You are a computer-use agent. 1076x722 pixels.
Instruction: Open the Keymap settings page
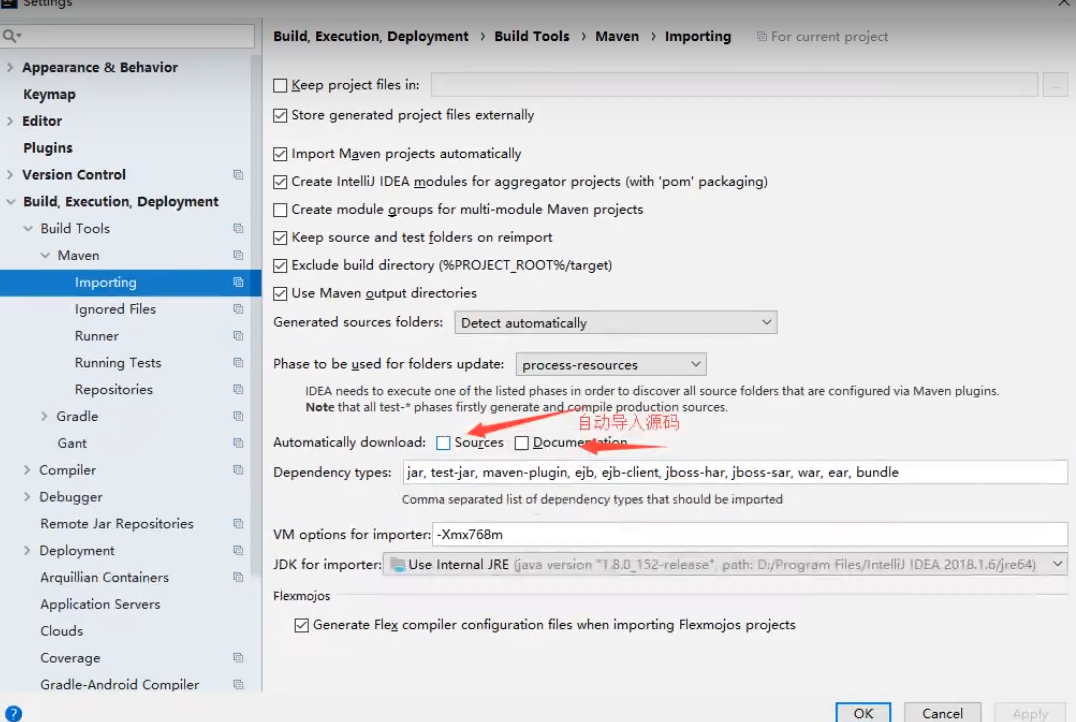tap(49, 94)
